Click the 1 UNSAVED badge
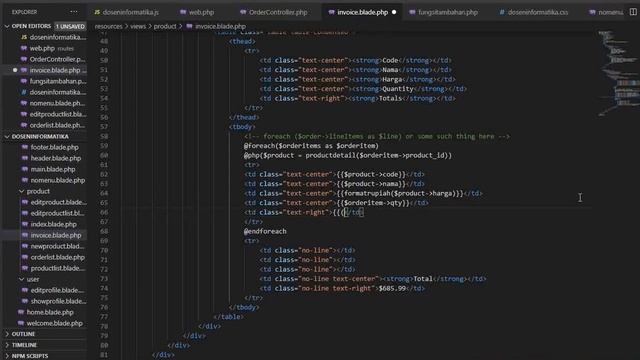This screenshot has height=360, width=640. (70, 26)
